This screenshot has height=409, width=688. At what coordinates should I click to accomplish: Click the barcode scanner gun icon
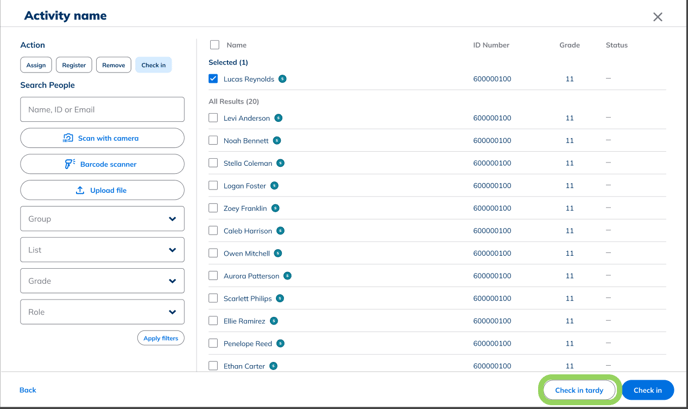click(70, 164)
